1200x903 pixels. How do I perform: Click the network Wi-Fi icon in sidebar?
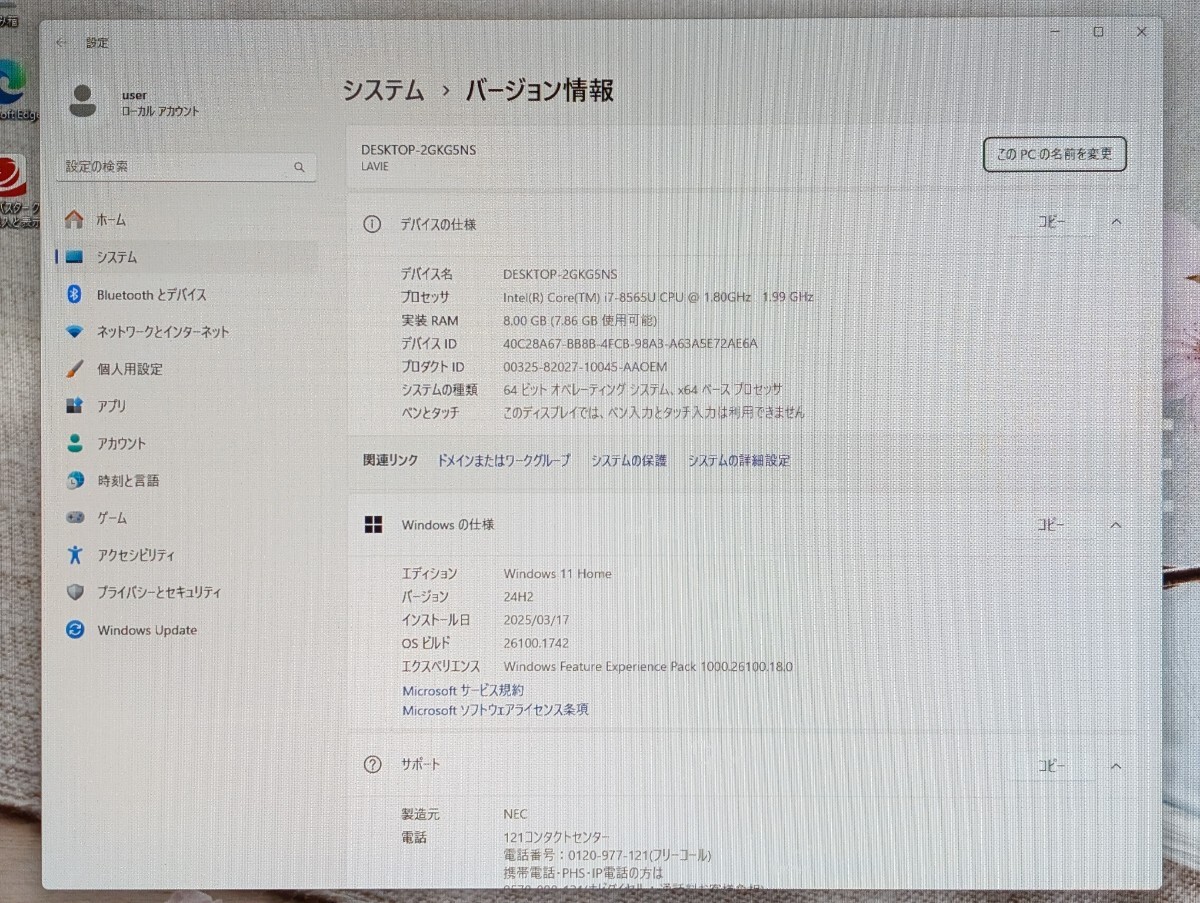pos(74,332)
